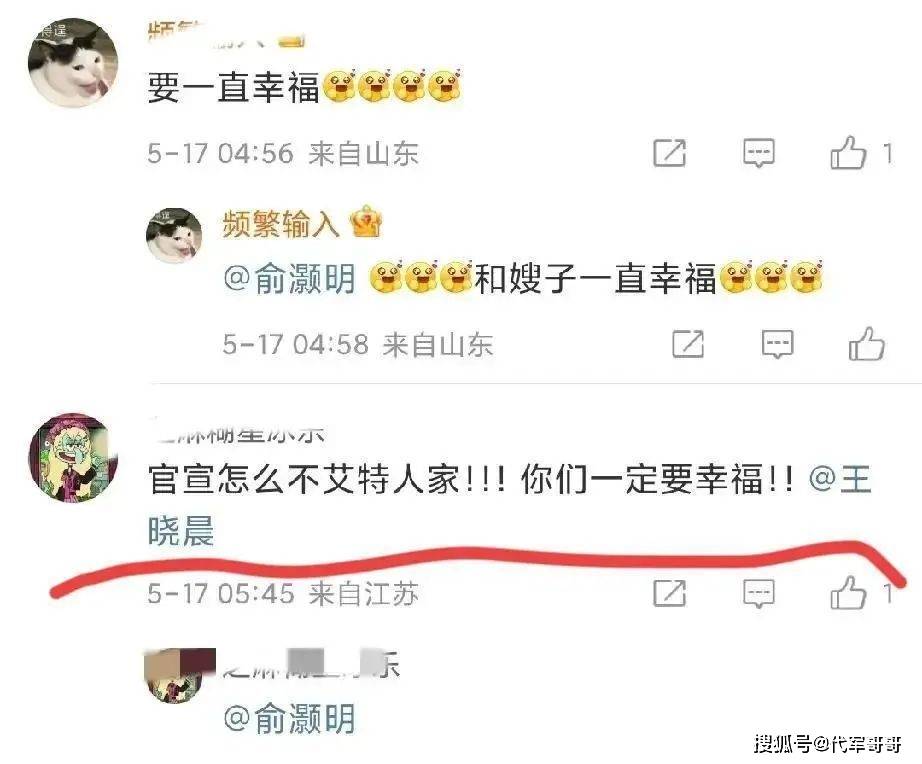The width and height of the screenshot is (922, 764).
Task: Open 频繁输入 username profile
Action: click(x=281, y=224)
